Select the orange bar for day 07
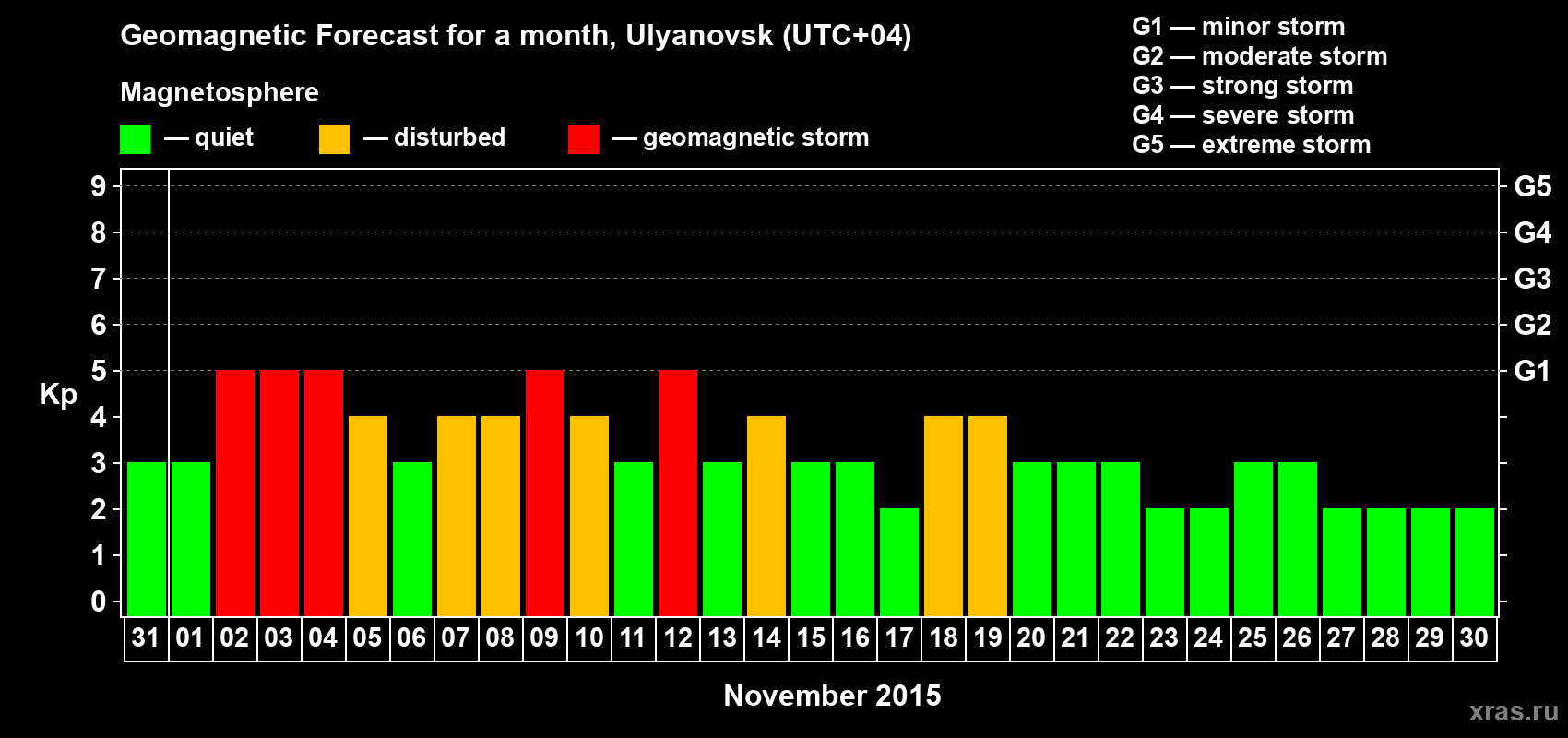This screenshot has width=1568, height=738. click(457, 516)
